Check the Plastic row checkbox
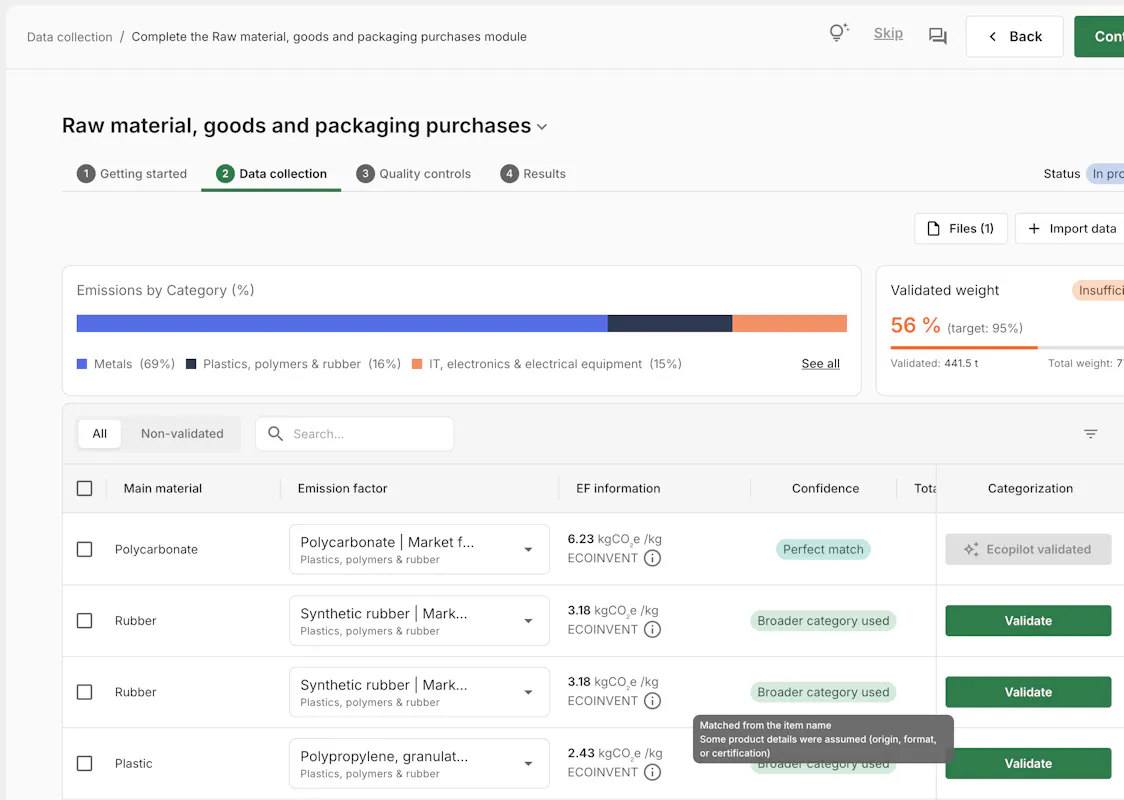The height and width of the screenshot is (800, 1124). click(x=85, y=763)
